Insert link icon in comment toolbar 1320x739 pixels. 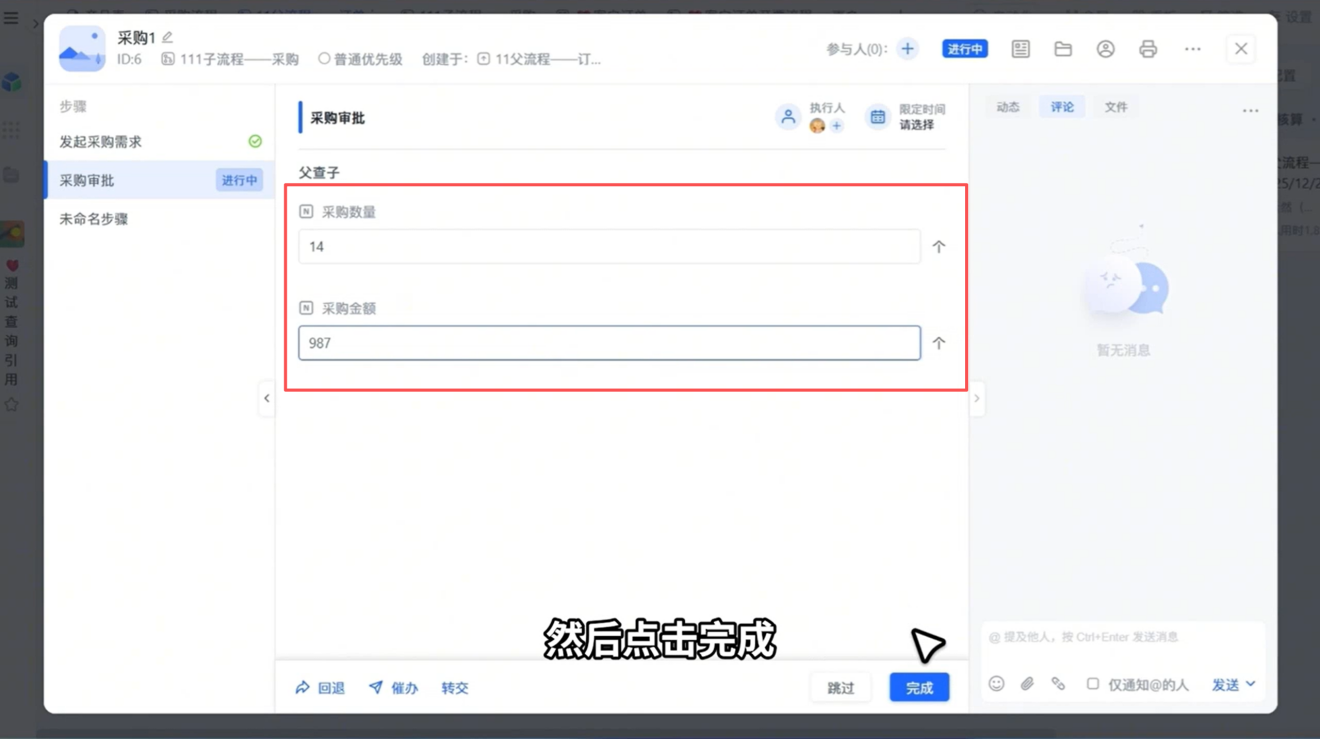coord(1058,684)
